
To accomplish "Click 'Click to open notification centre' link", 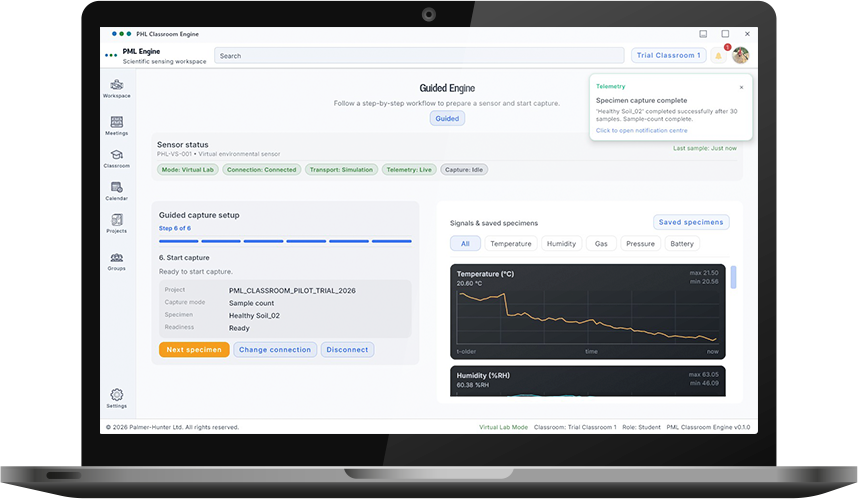I will (x=641, y=131).
